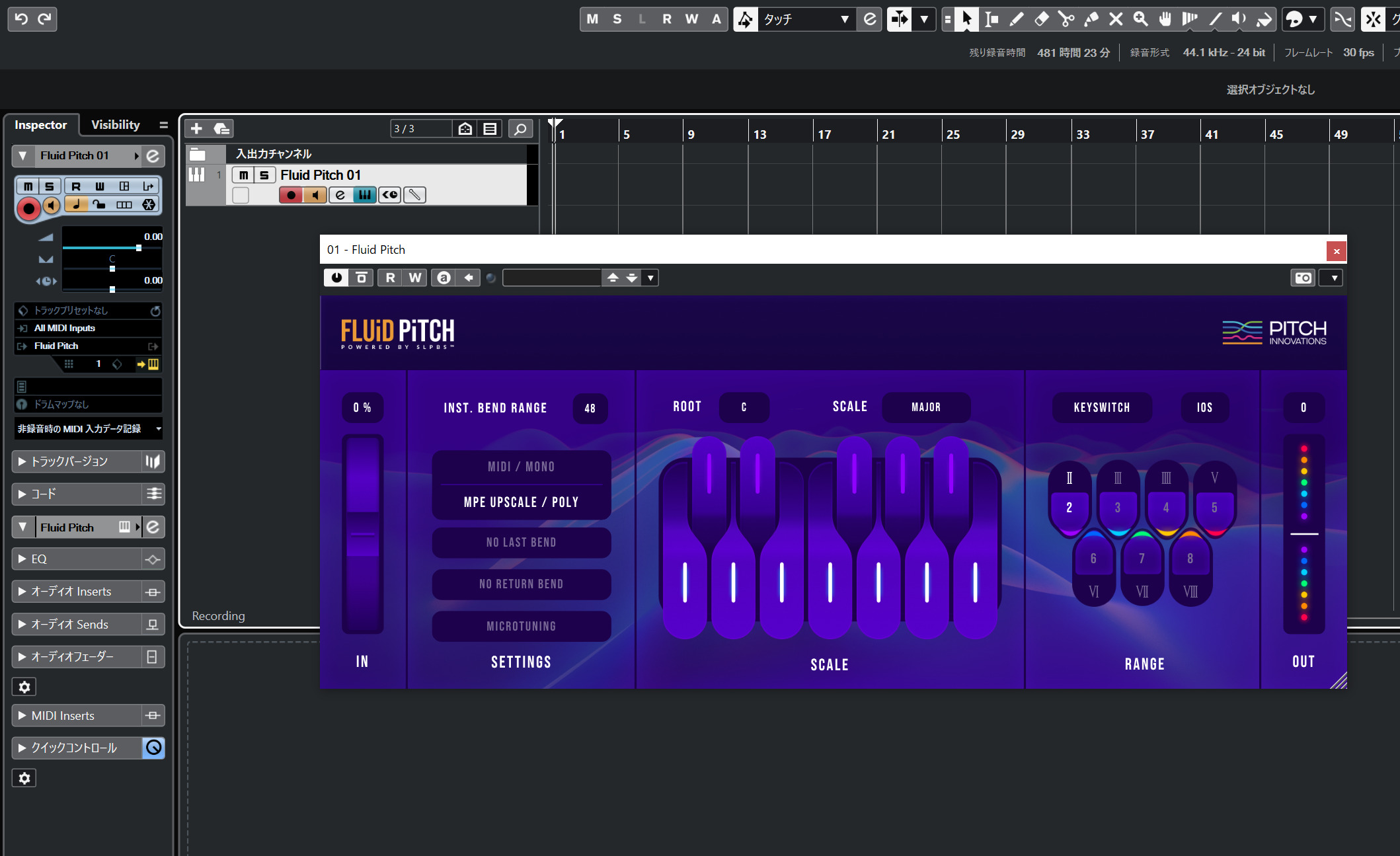Toggle global Solo S button
The height and width of the screenshot is (856, 1400).
click(x=617, y=19)
